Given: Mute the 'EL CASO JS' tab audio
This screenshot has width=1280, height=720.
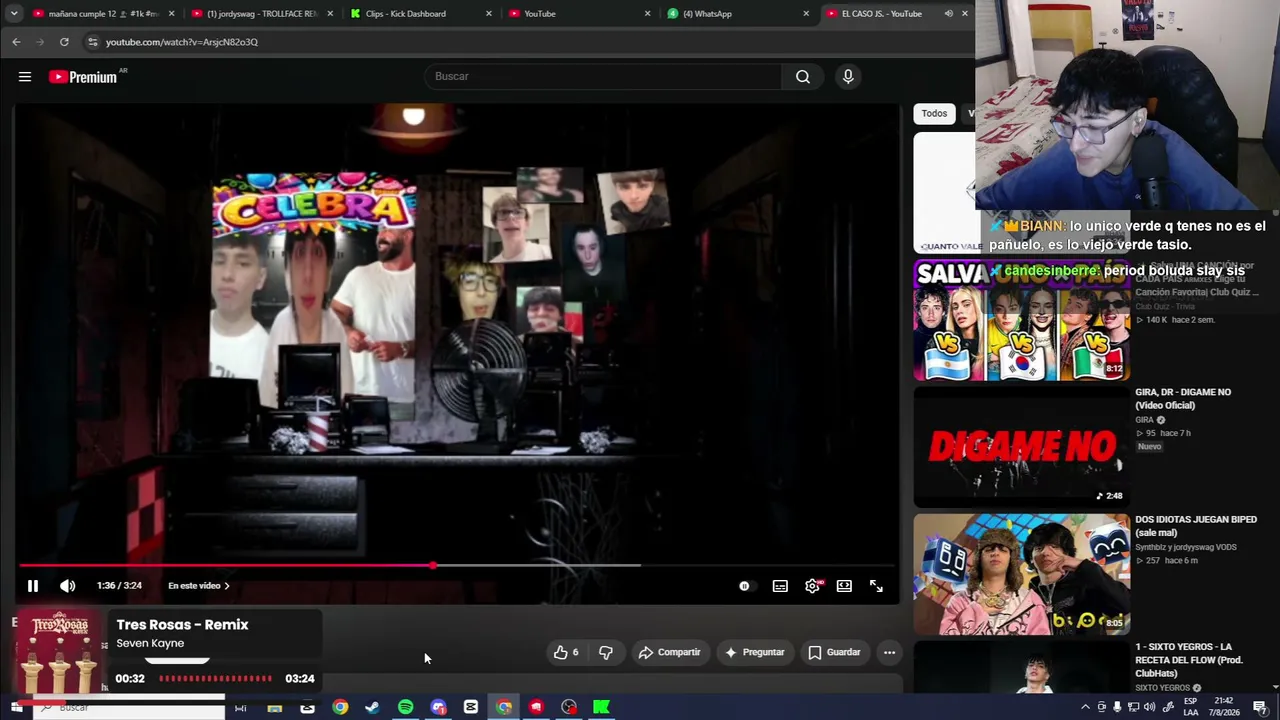Looking at the screenshot, I should 948,14.
